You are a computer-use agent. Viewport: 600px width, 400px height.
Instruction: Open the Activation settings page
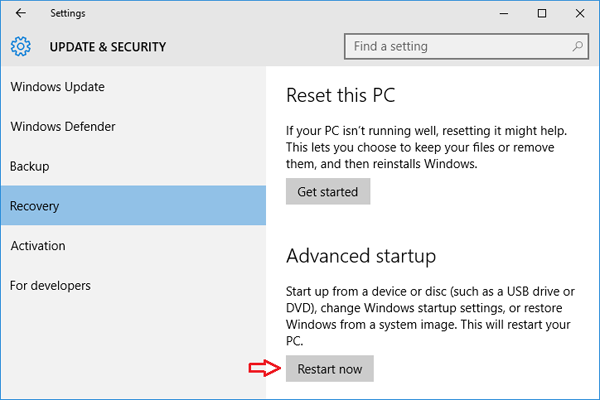coord(38,246)
